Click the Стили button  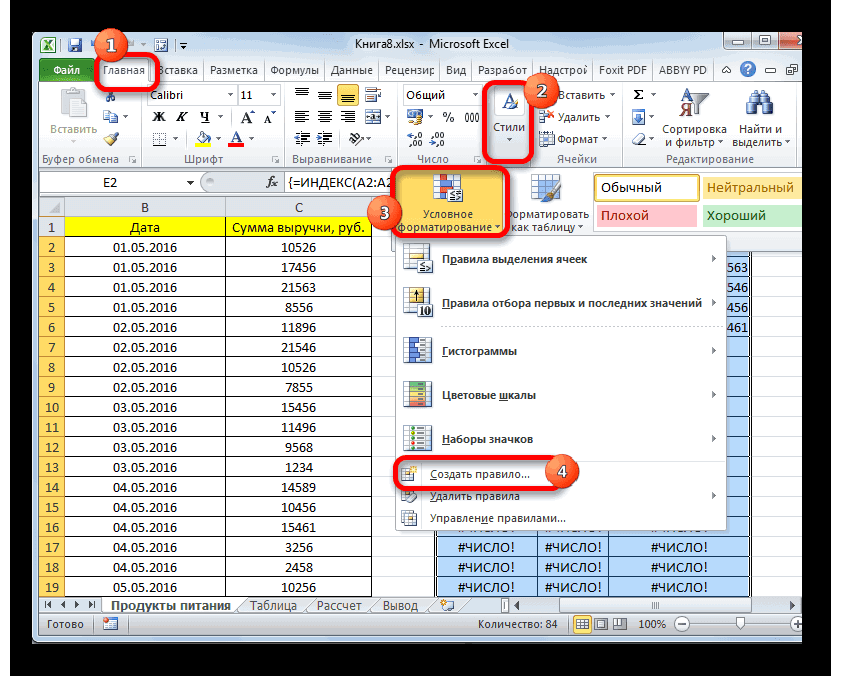(509, 119)
